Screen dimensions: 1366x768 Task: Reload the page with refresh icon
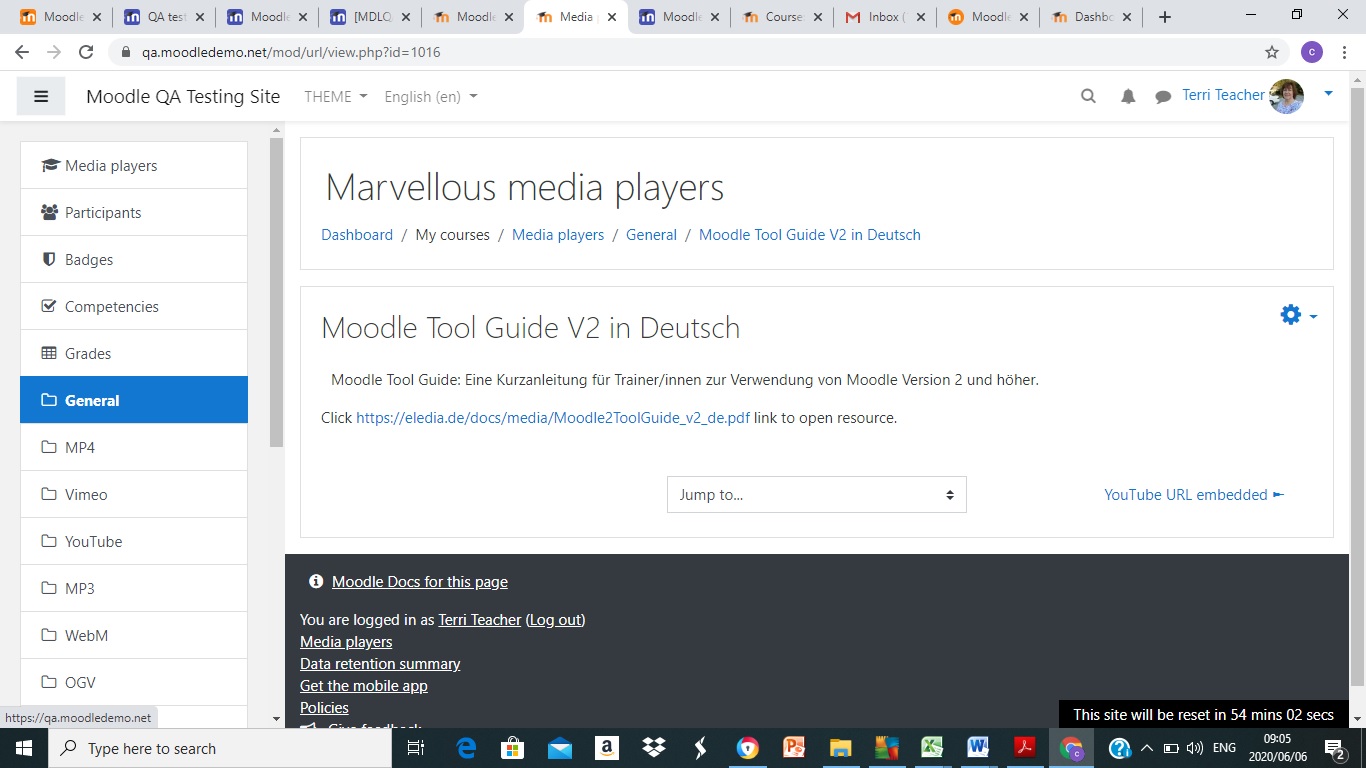86,52
